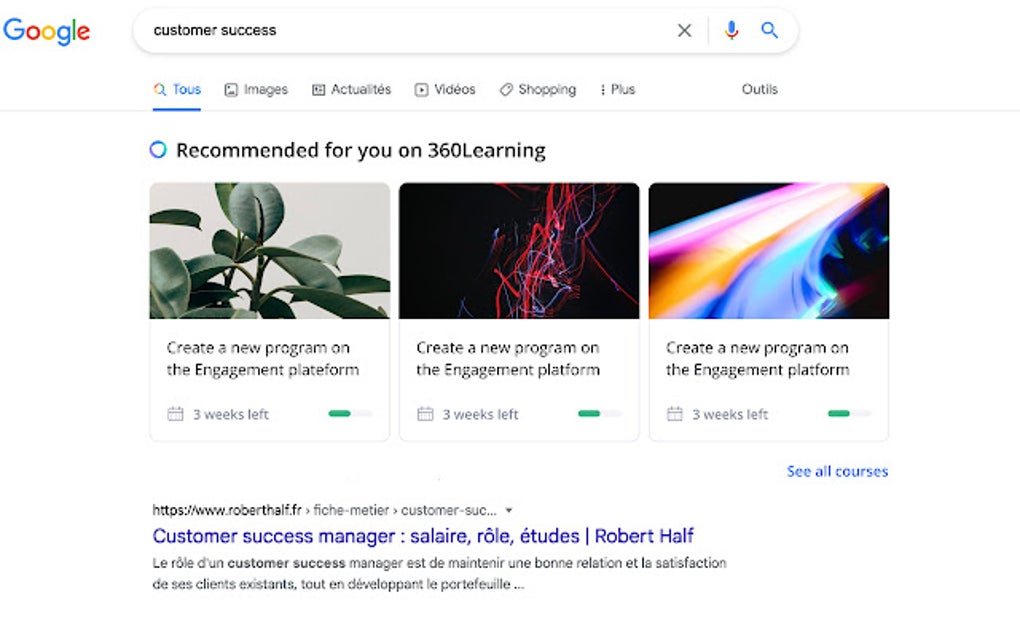Submit search with the magnifying glass icon
The image size is (1020, 638).
pos(769,31)
